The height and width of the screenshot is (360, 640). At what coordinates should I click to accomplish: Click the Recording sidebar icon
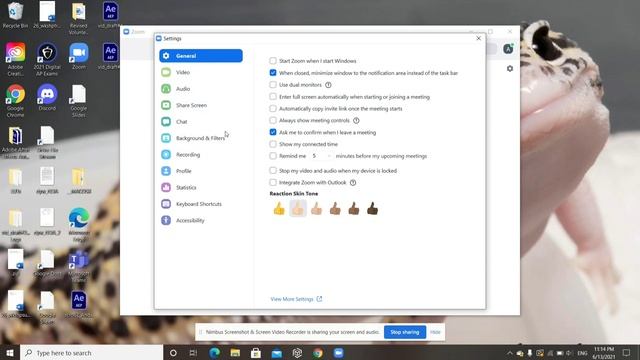click(x=166, y=155)
